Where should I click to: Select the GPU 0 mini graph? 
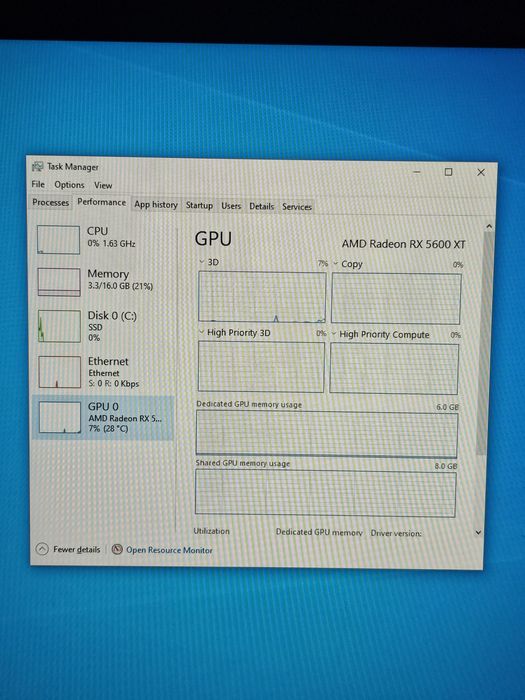click(x=60, y=417)
